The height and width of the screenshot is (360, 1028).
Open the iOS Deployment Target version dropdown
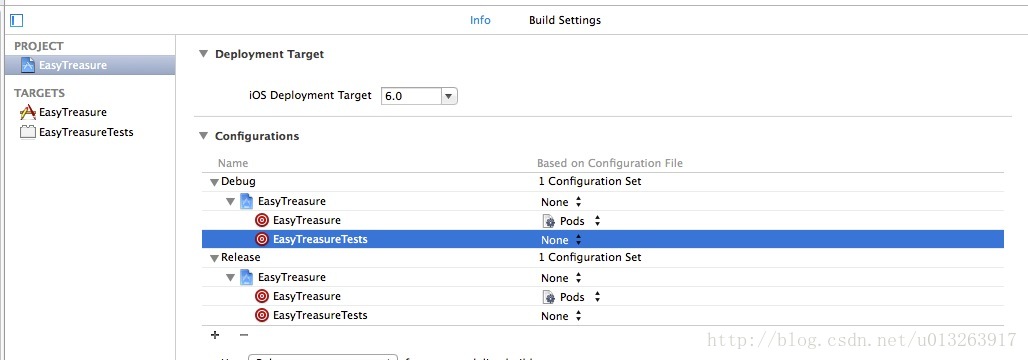[x=420, y=96]
